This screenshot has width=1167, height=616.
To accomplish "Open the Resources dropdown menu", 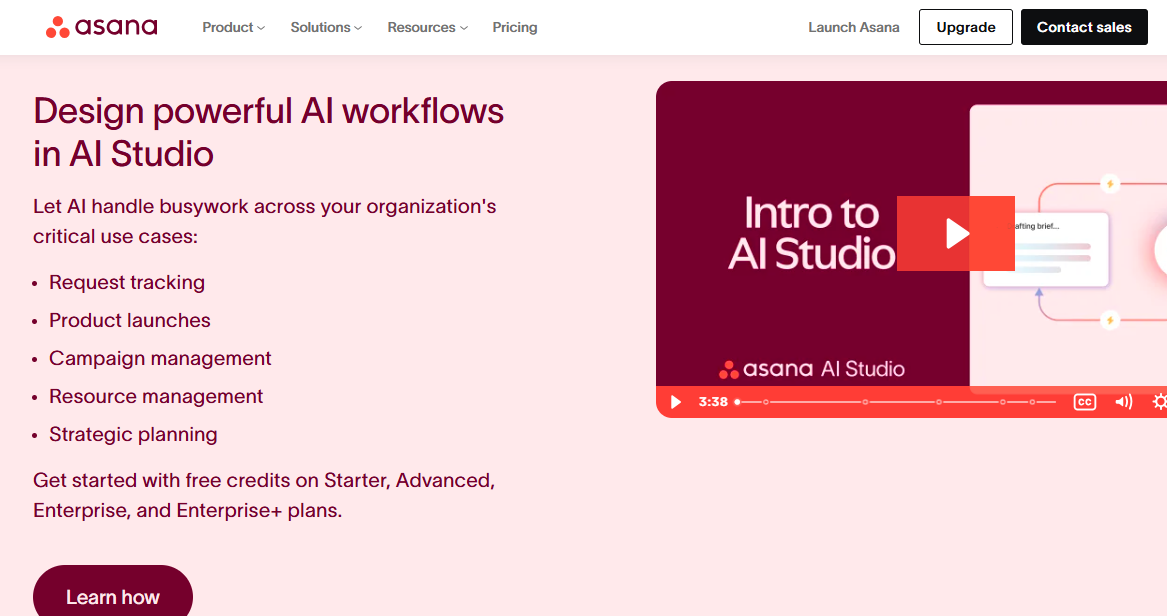I will point(427,28).
